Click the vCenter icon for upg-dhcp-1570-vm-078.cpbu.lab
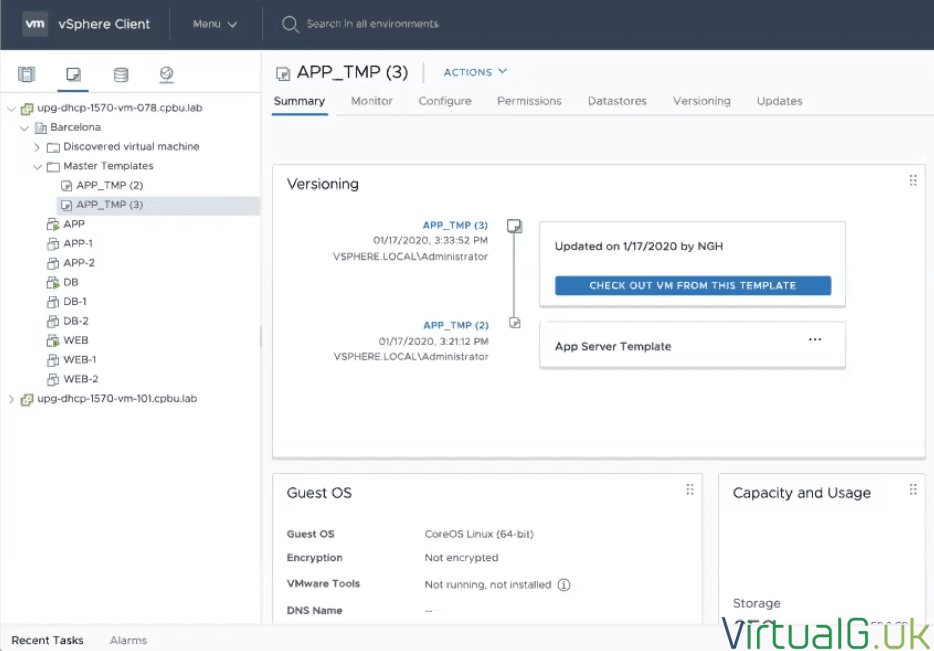The height and width of the screenshot is (651, 934). tap(27, 108)
